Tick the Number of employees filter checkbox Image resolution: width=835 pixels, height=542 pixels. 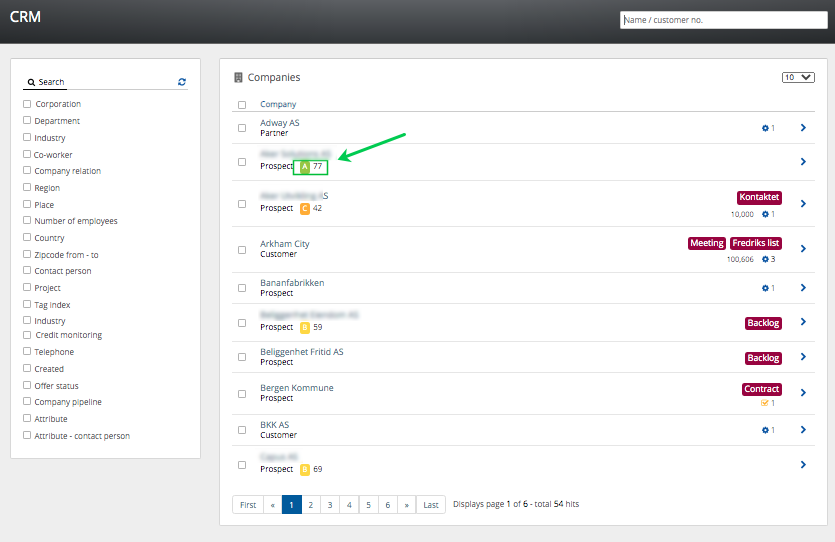pyautogui.click(x=27, y=221)
